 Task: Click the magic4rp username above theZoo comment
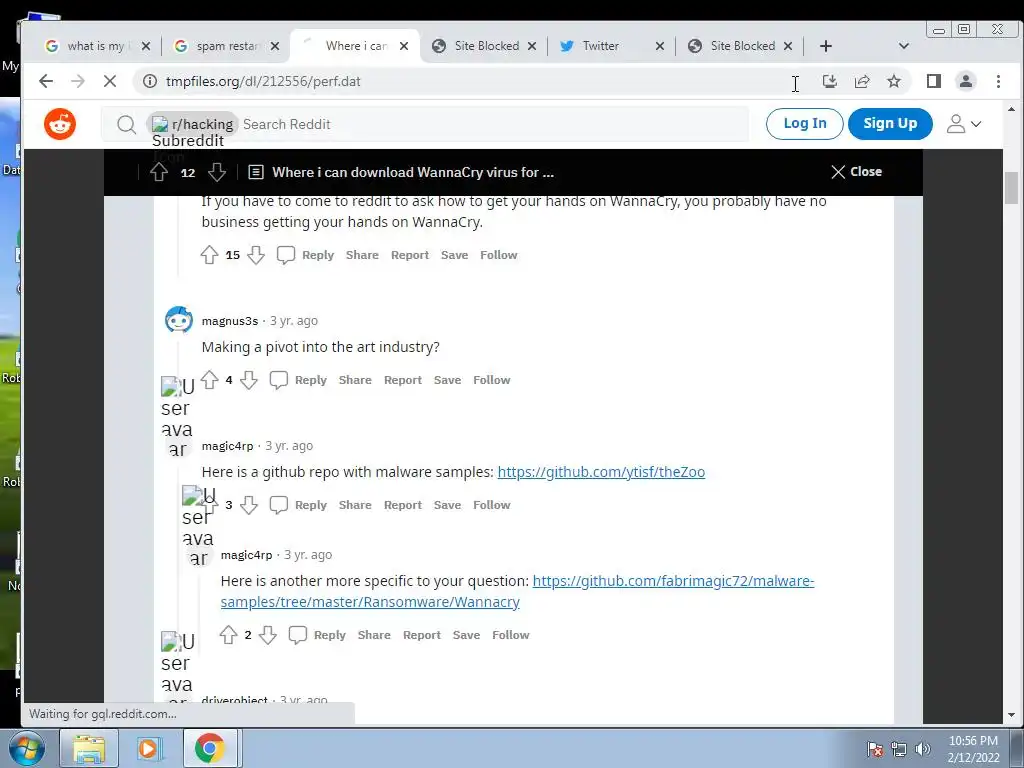(x=227, y=446)
